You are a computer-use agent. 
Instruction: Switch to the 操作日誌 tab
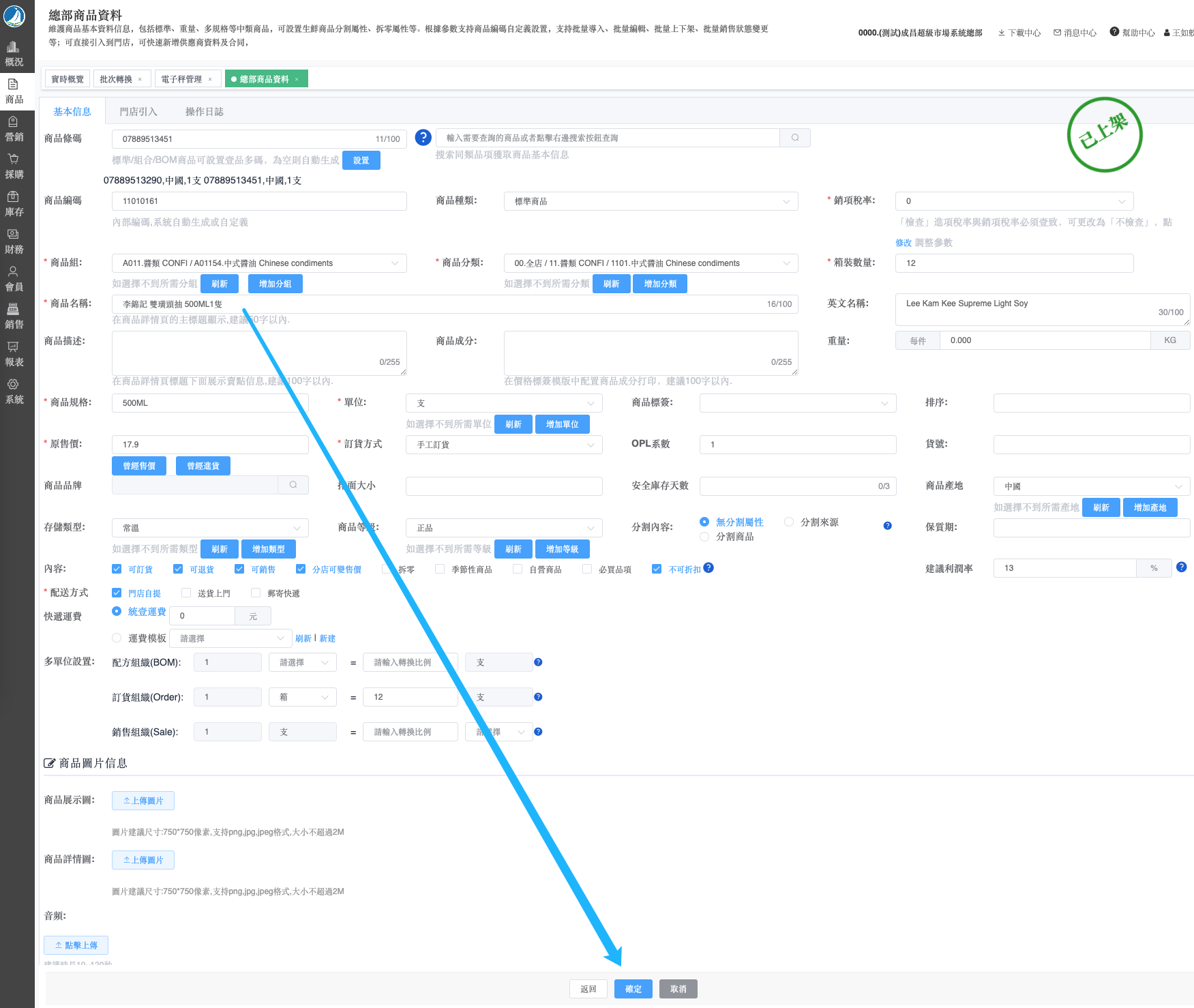(x=205, y=112)
